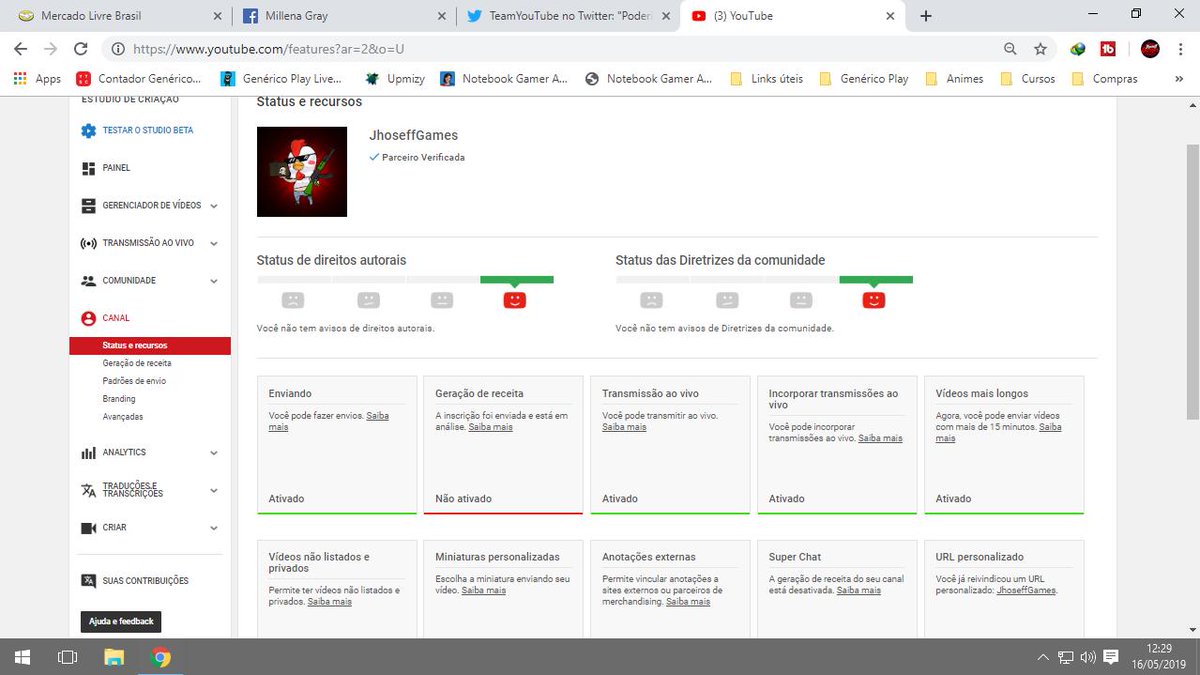
Task: Expand the Comunidade section
Action: (x=214, y=281)
